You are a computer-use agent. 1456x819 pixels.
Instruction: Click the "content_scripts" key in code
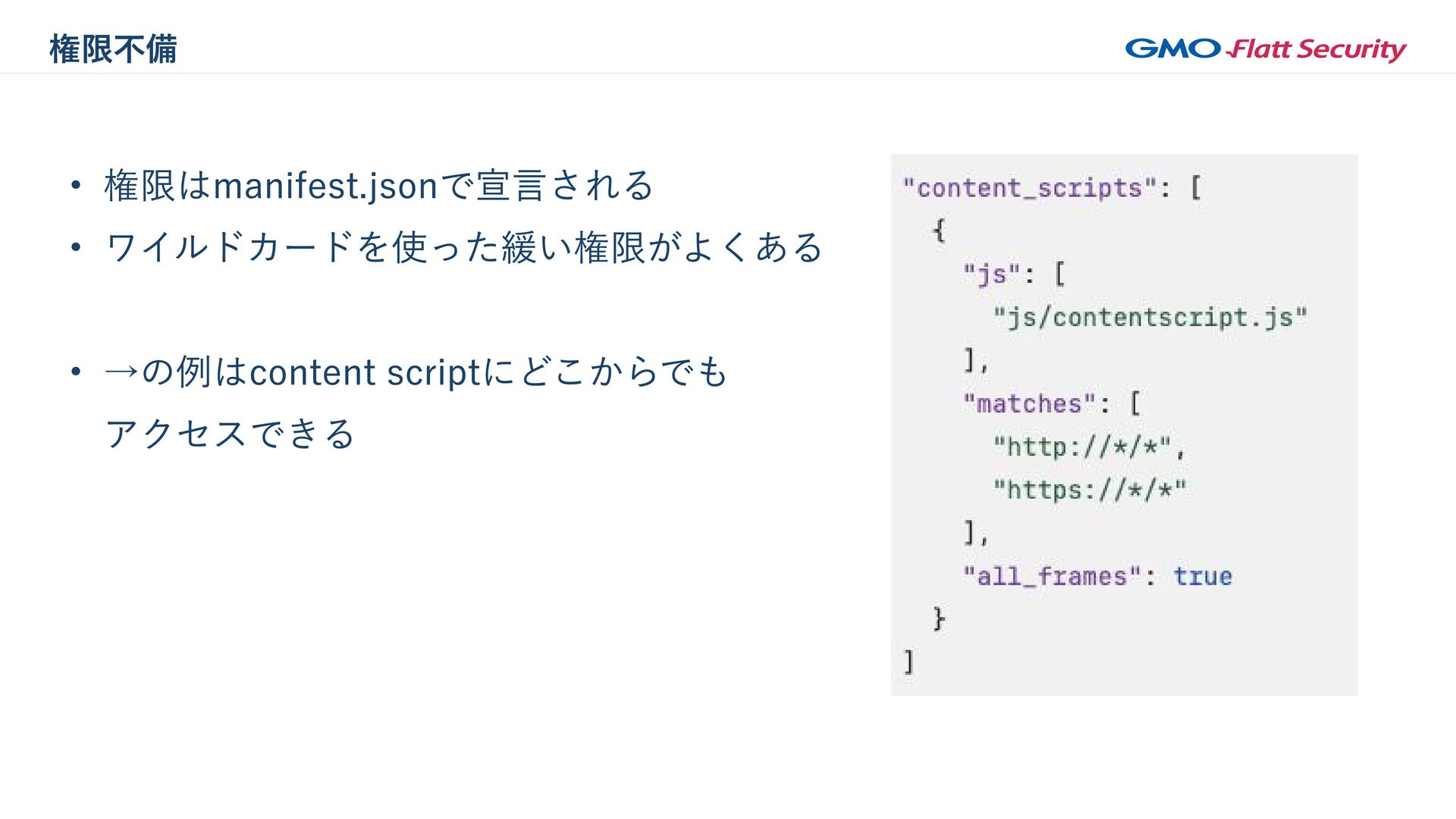pos(1030,188)
